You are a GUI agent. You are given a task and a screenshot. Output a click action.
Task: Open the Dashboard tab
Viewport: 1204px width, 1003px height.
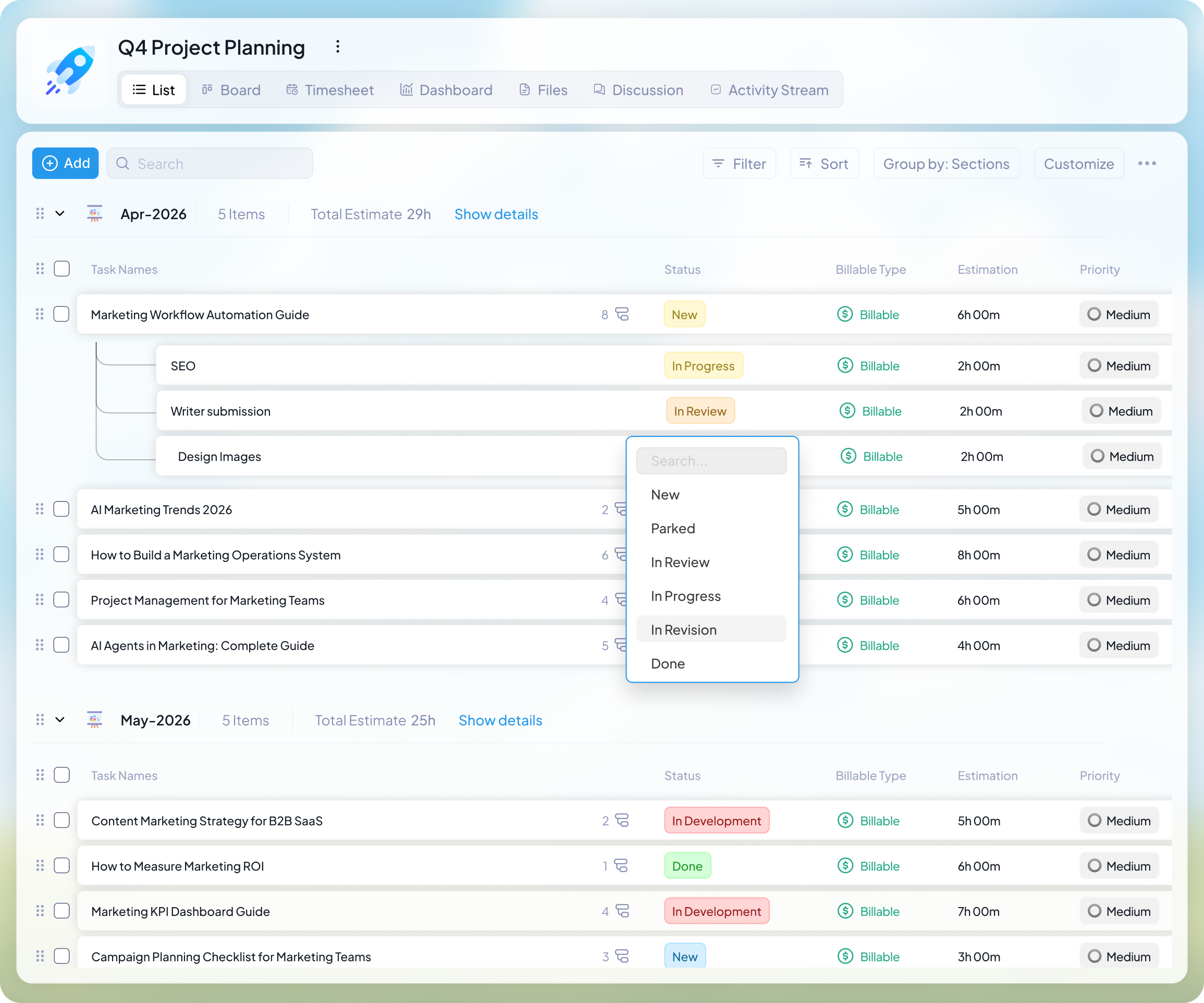point(446,90)
